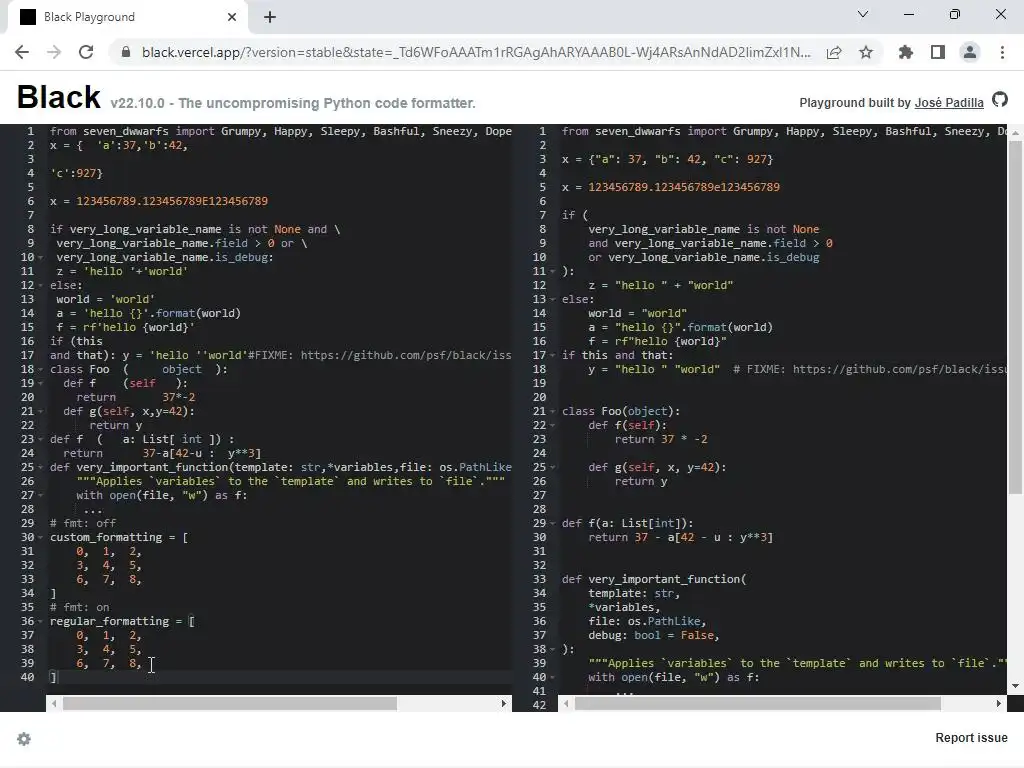Open the Chrome three-dot menu
This screenshot has width=1024, height=768.
1002,52
